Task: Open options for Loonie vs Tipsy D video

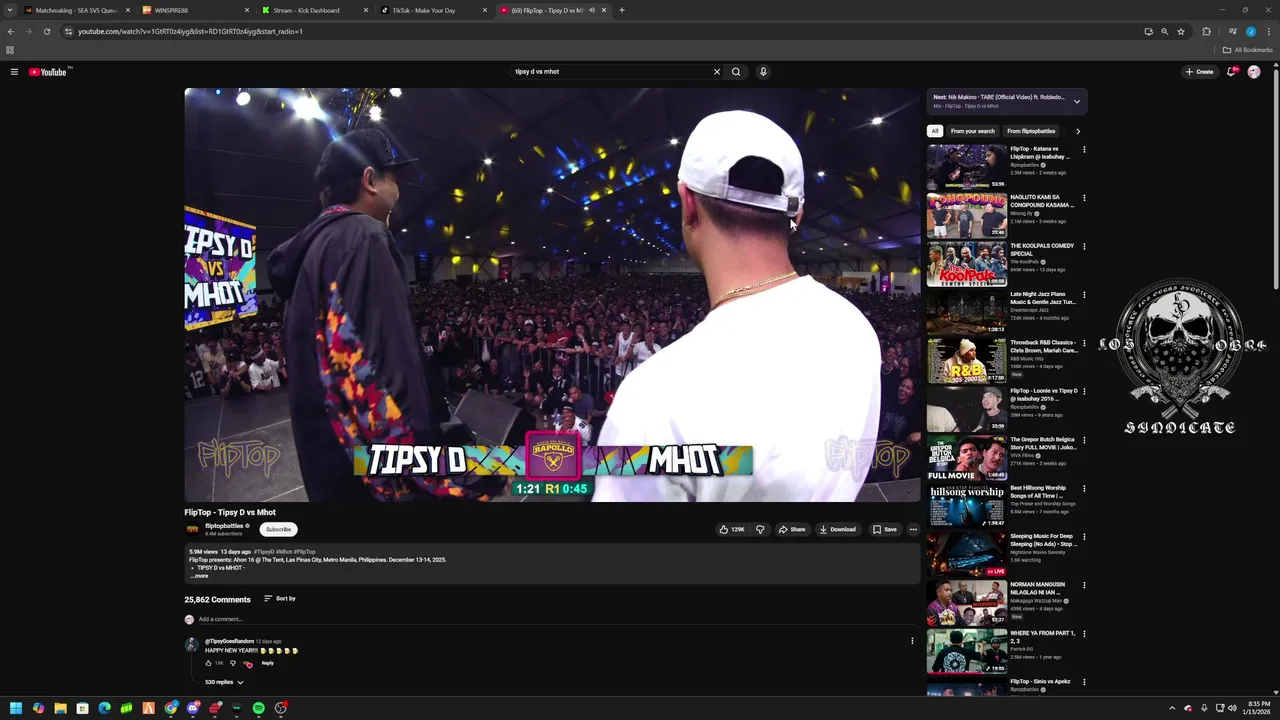Action: coord(1084,392)
